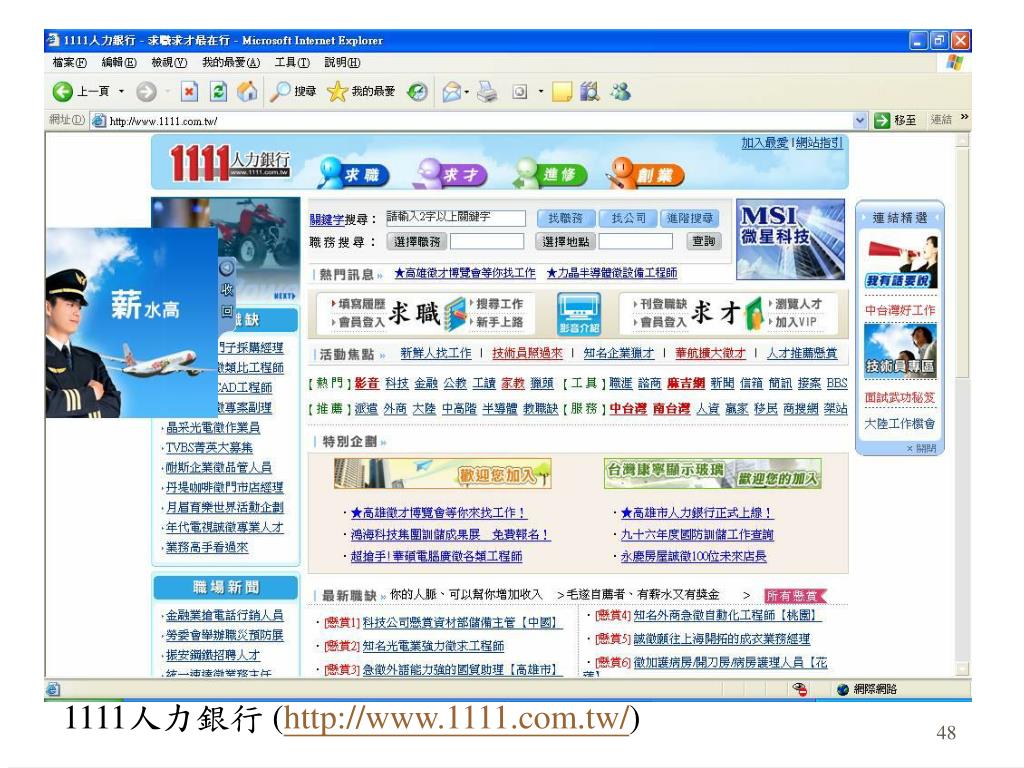
Task: Click the 進階搜尋 advanced search button
Action: point(690,218)
